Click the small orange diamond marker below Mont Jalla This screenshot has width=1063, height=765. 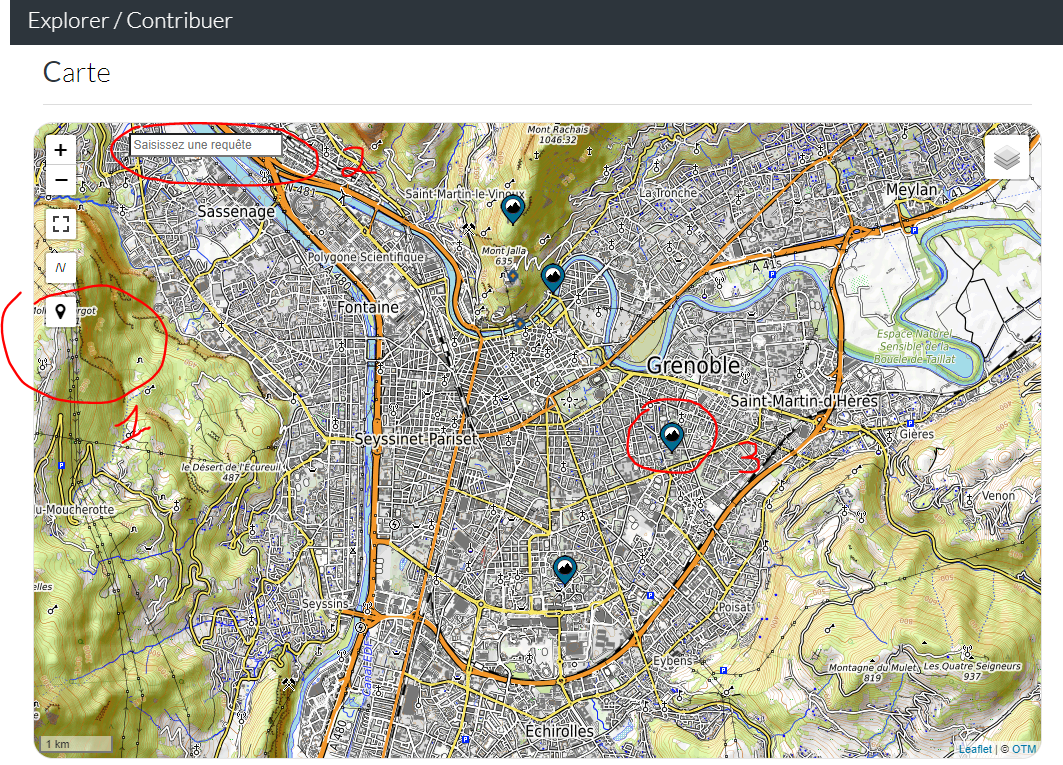click(513, 275)
